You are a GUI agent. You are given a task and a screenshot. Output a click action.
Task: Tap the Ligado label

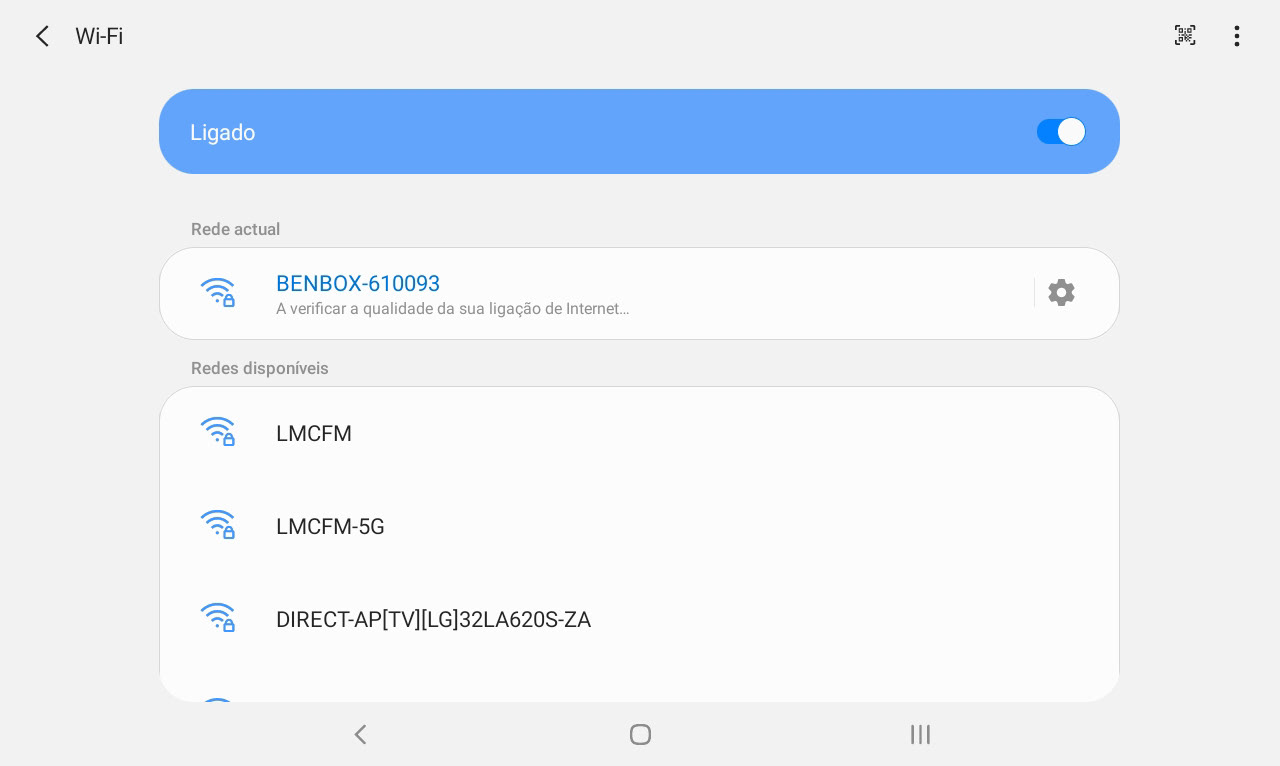pos(223,133)
